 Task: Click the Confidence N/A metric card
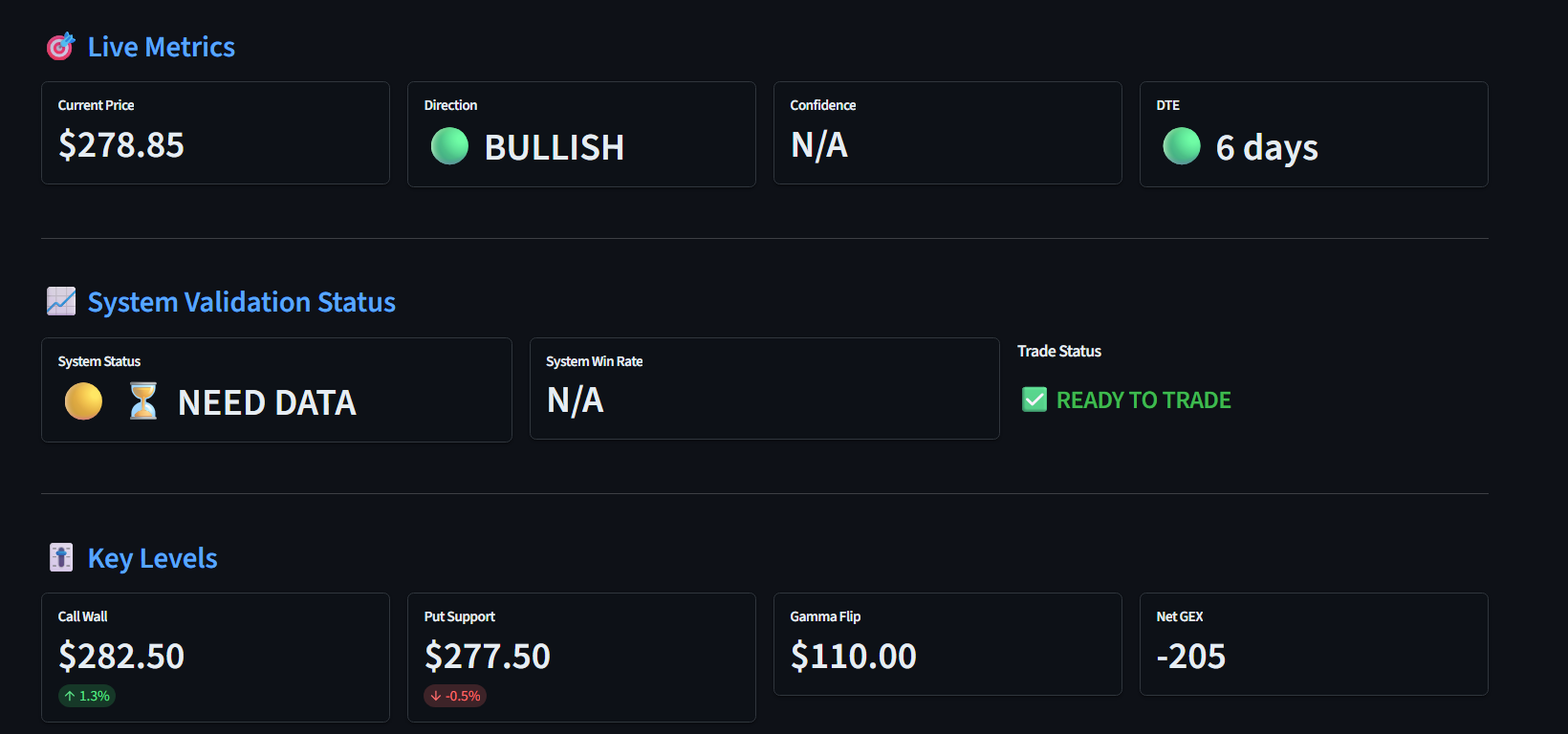click(x=947, y=133)
